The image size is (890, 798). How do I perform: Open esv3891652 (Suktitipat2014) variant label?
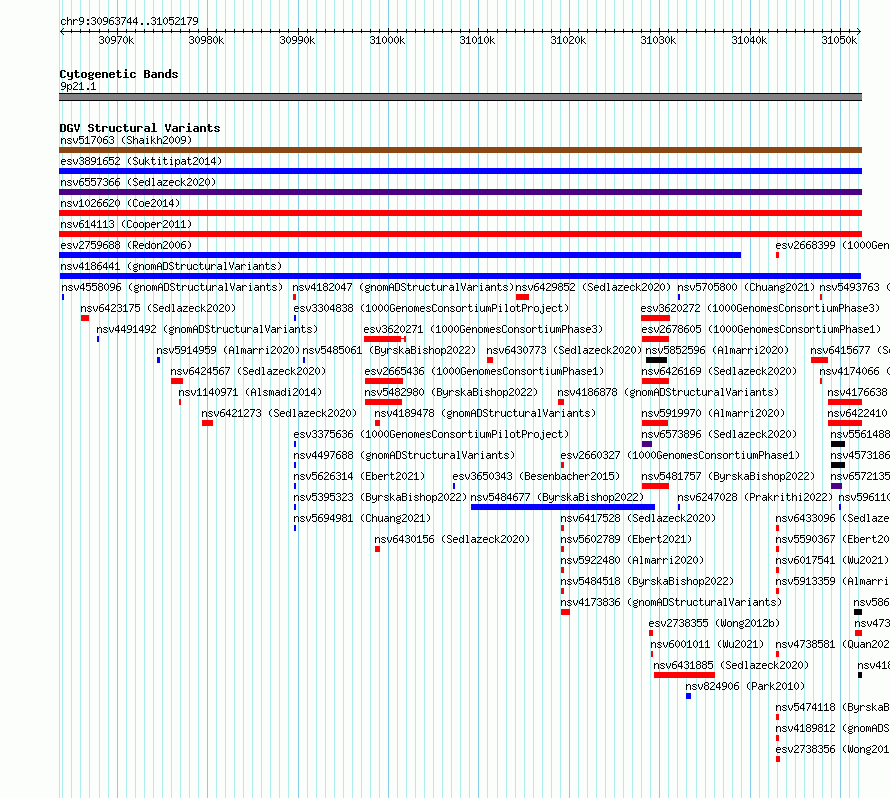141,161
